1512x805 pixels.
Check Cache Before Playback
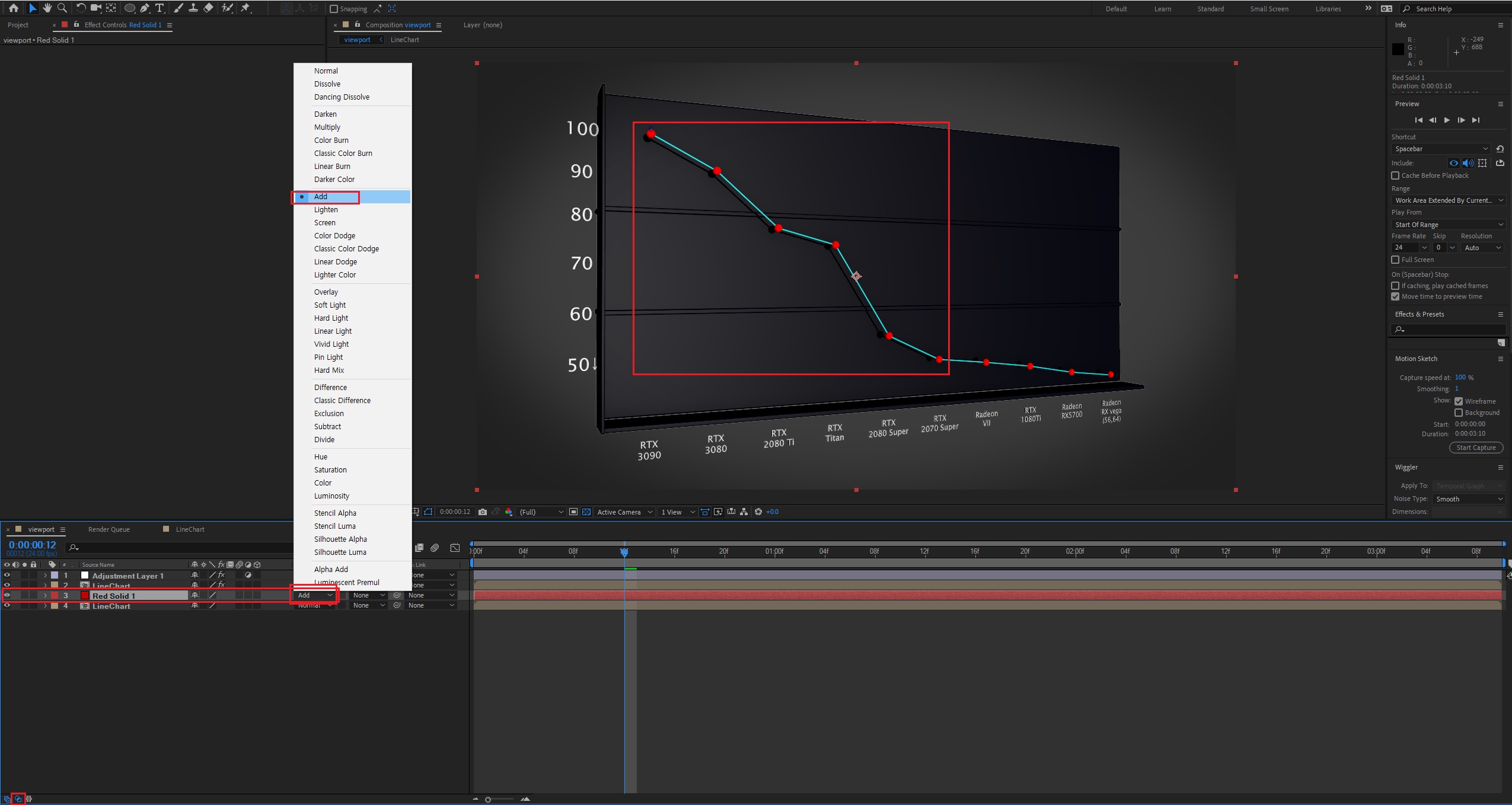click(1395, 175)
